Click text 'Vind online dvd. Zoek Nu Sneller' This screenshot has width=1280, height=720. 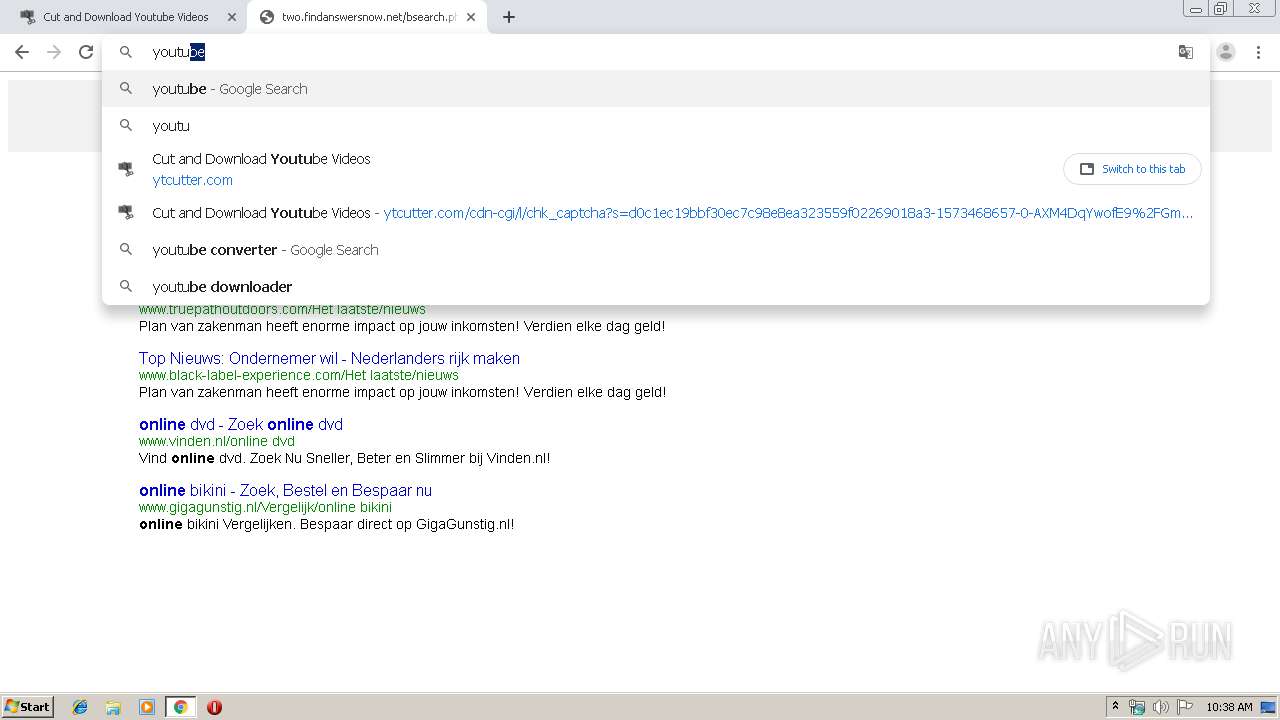click(x=344, y=458)
